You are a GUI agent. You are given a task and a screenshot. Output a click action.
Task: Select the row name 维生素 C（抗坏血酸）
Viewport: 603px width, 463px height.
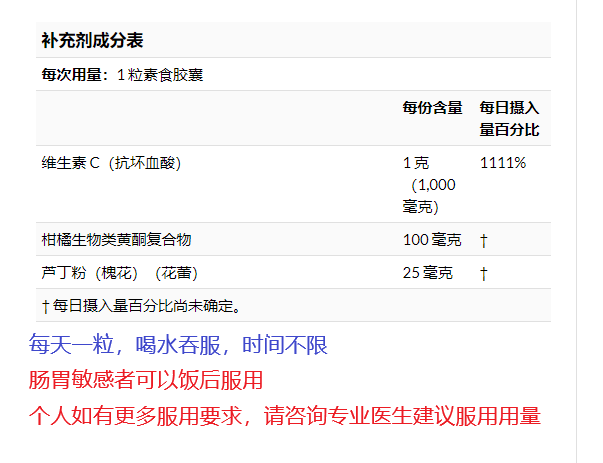pos(111,163)
